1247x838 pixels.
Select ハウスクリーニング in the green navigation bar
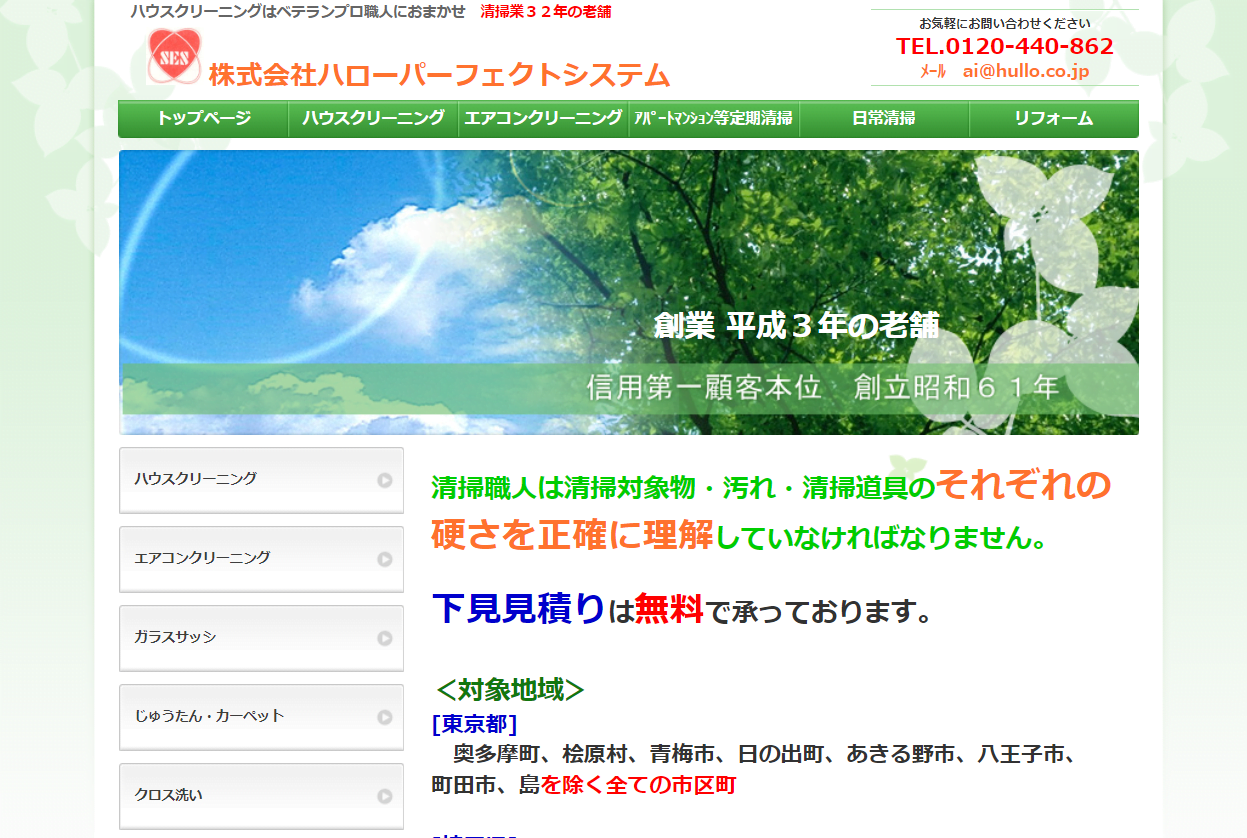pyautogui.click(x=374, y=118)
